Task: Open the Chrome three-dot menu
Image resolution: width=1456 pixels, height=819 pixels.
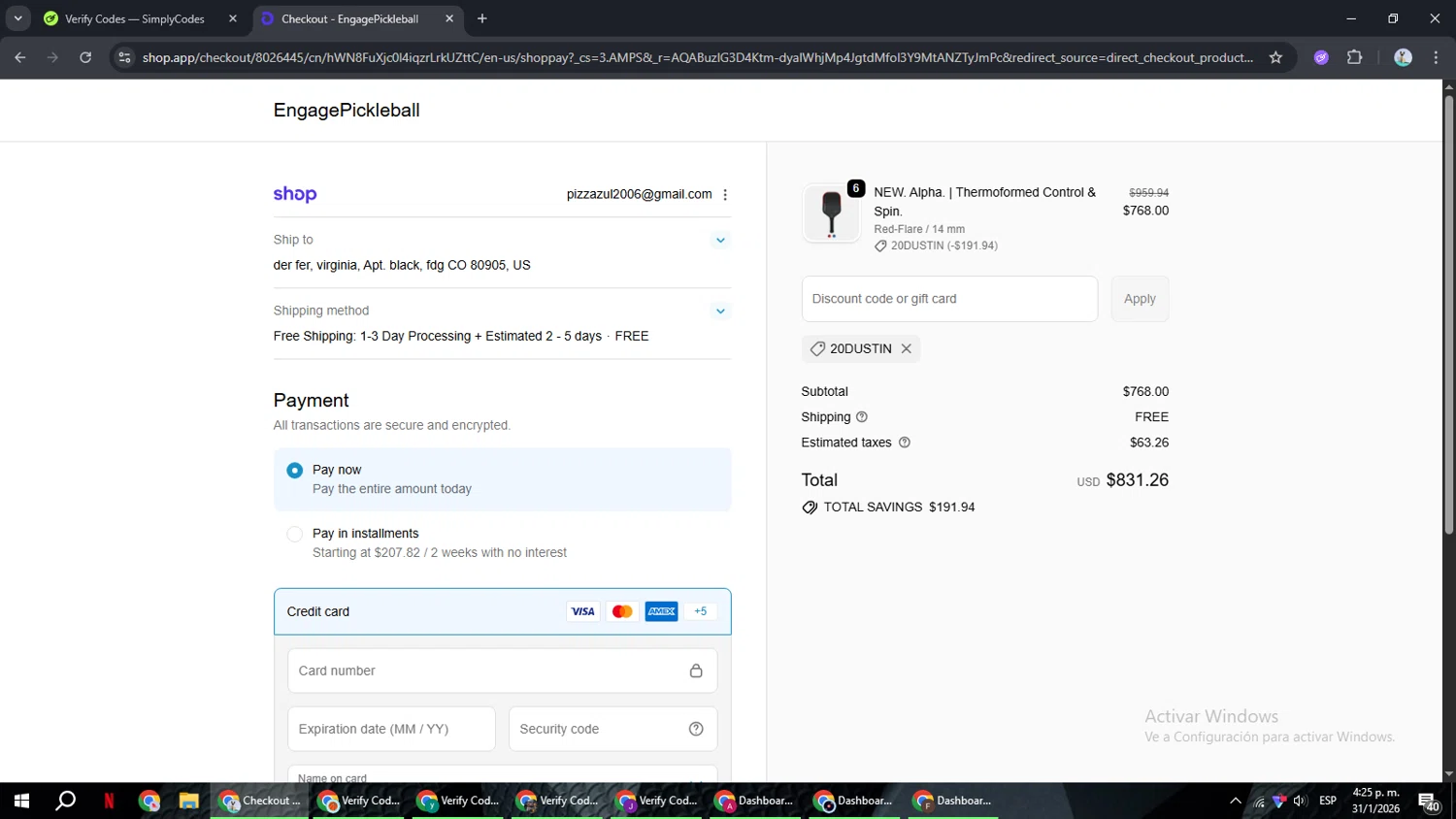Action: point(1437,57)
